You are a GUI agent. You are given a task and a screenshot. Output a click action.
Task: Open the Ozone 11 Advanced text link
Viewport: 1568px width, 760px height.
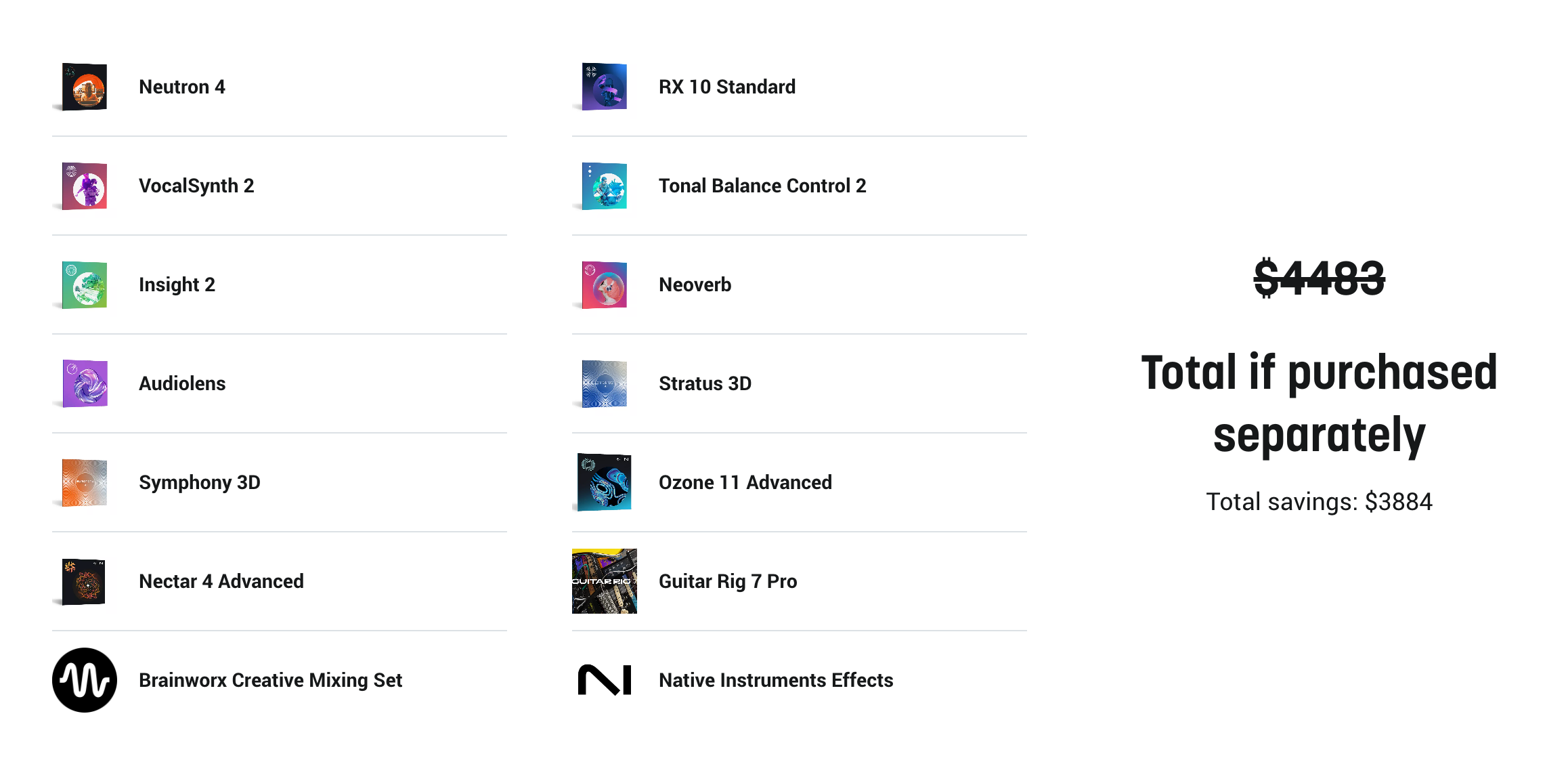(745, 482)
